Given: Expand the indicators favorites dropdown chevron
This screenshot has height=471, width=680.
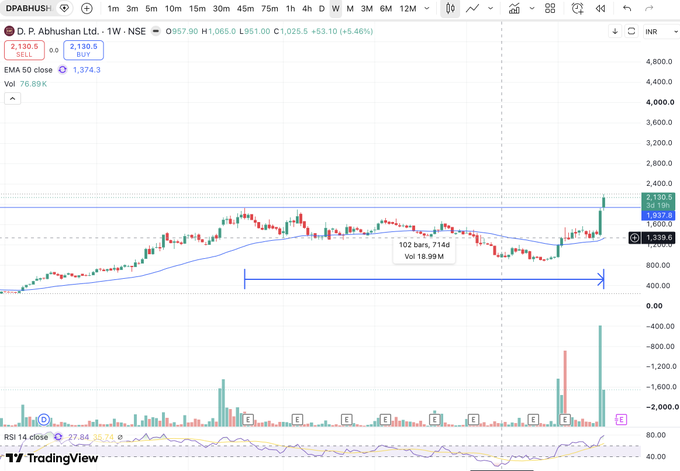Looking at the screenshot, I should [532, 8].
